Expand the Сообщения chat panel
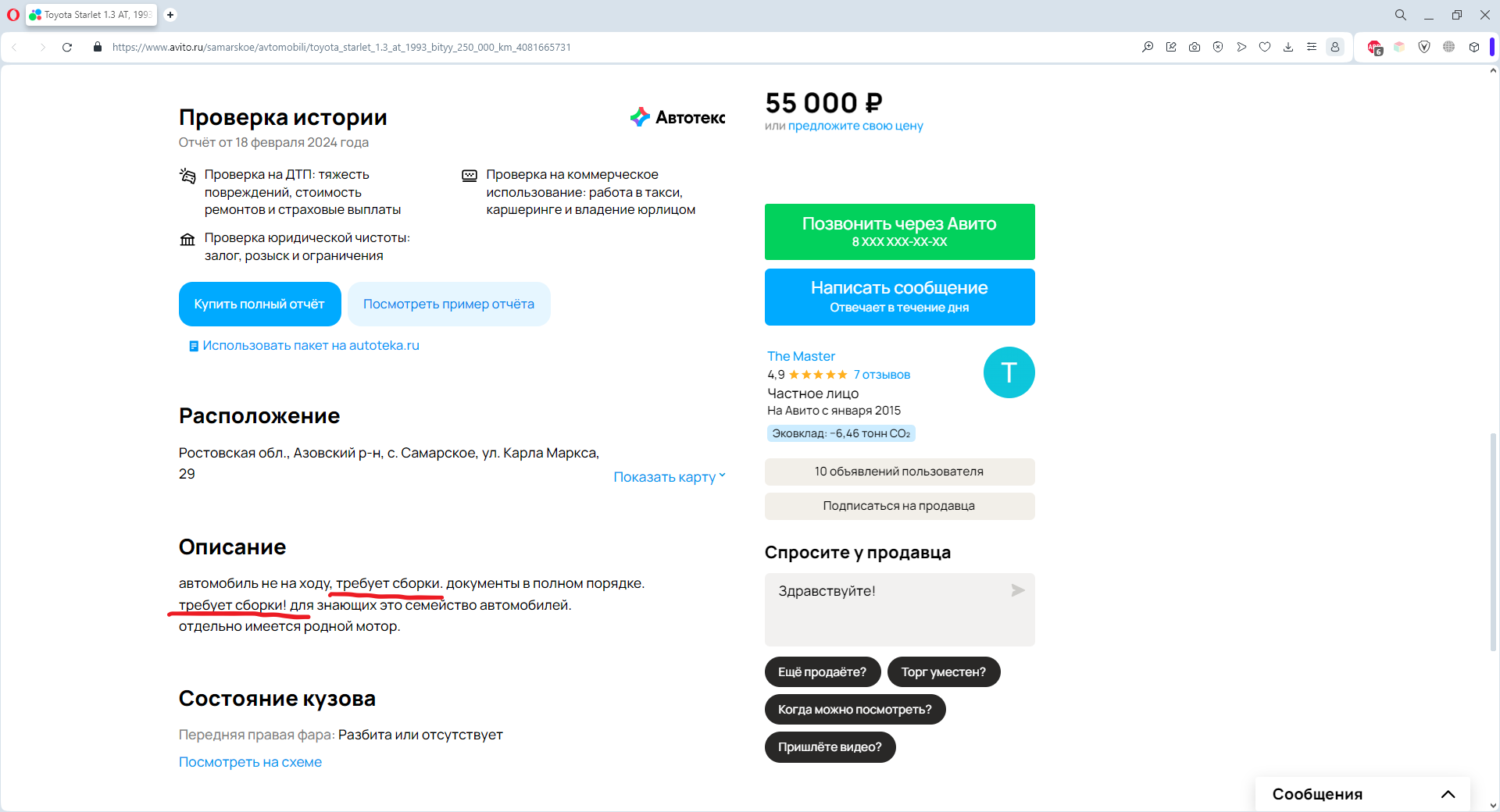This screenshot has width=1500, height=812. (x=1447, y=794)
